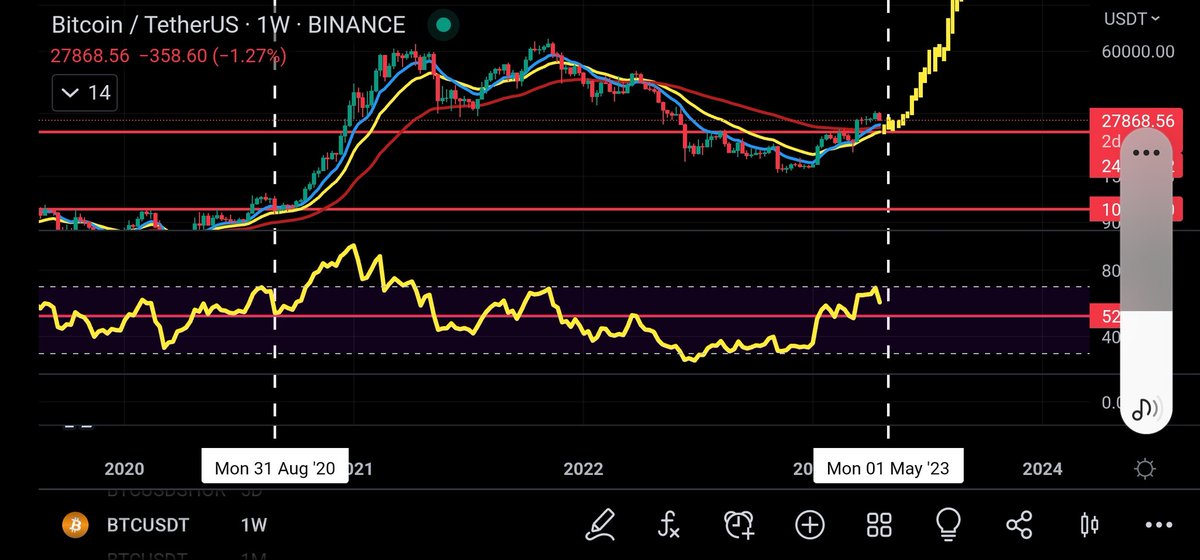Viewport: 1200px width, 560px height.
Task: Tap the 2020 time axis label
Action: point(124,469)
